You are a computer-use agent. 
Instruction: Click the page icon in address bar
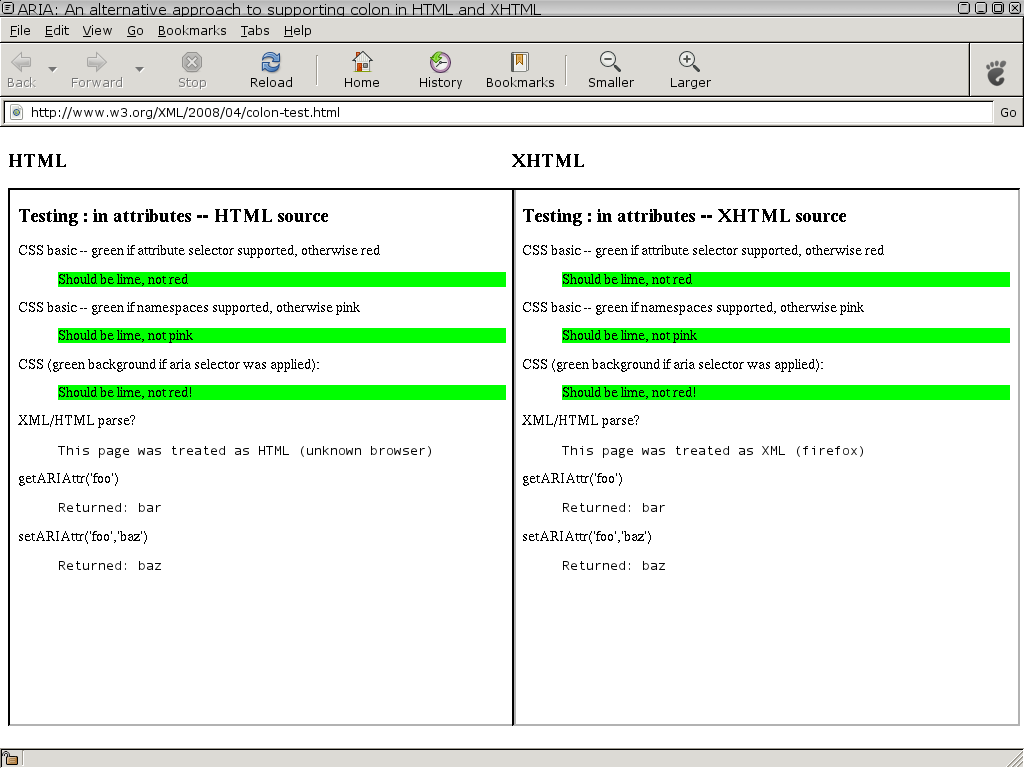coord(16,112)
